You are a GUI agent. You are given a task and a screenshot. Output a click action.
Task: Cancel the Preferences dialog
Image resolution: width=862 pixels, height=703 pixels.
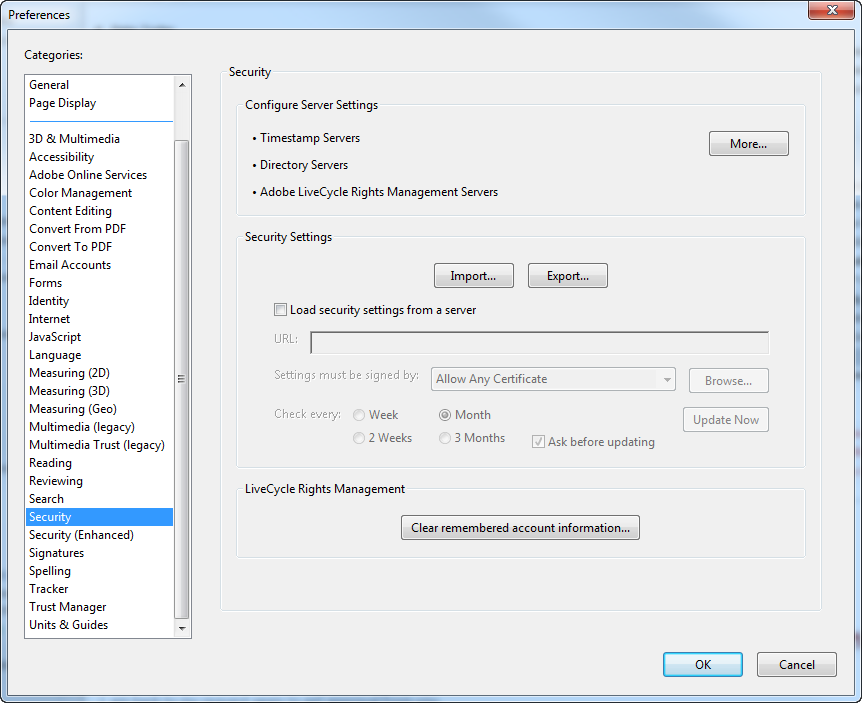[796, 664]
